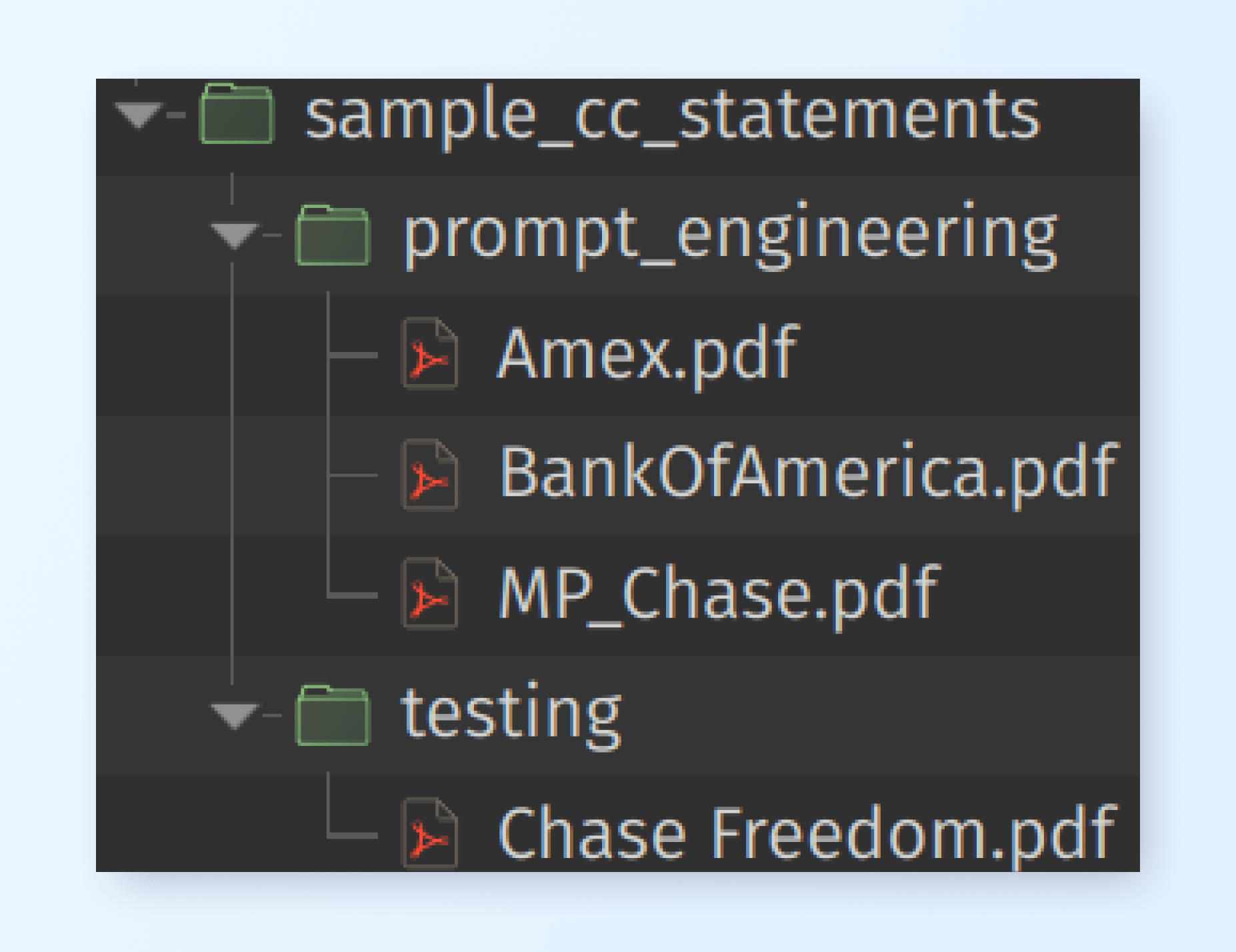This screenshot has height=952, width=1236.
Task: Select the prompt_engineering folder label
Action: (x=730, y=235)
